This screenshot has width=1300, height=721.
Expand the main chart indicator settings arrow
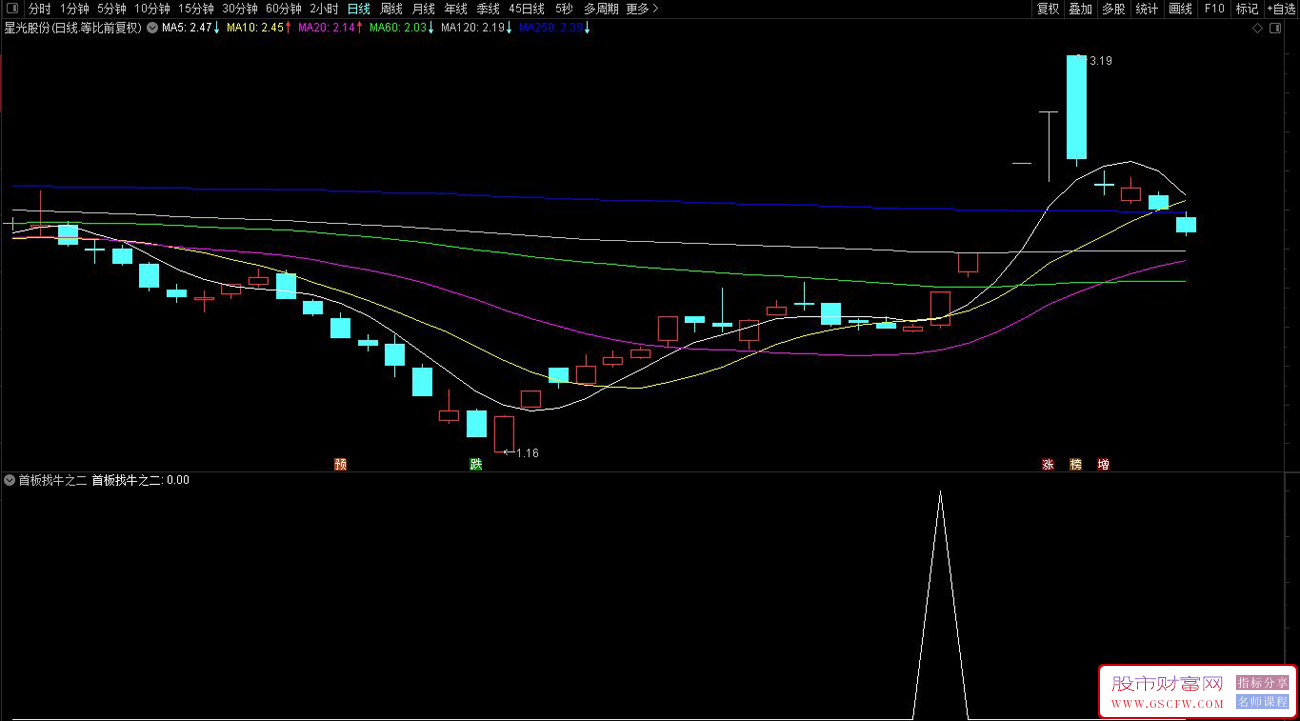(152, 28)
